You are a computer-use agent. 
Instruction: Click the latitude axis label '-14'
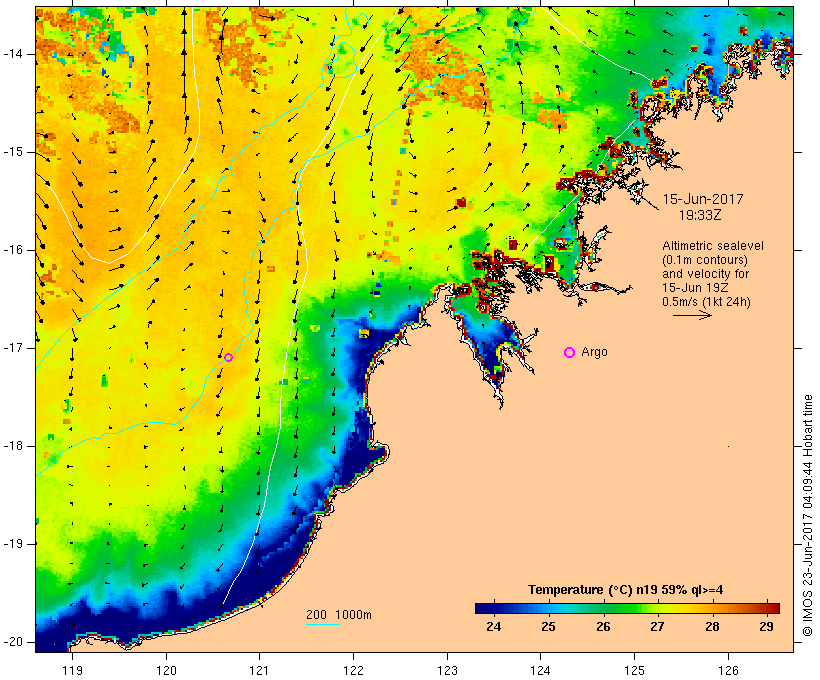[13, 54]
